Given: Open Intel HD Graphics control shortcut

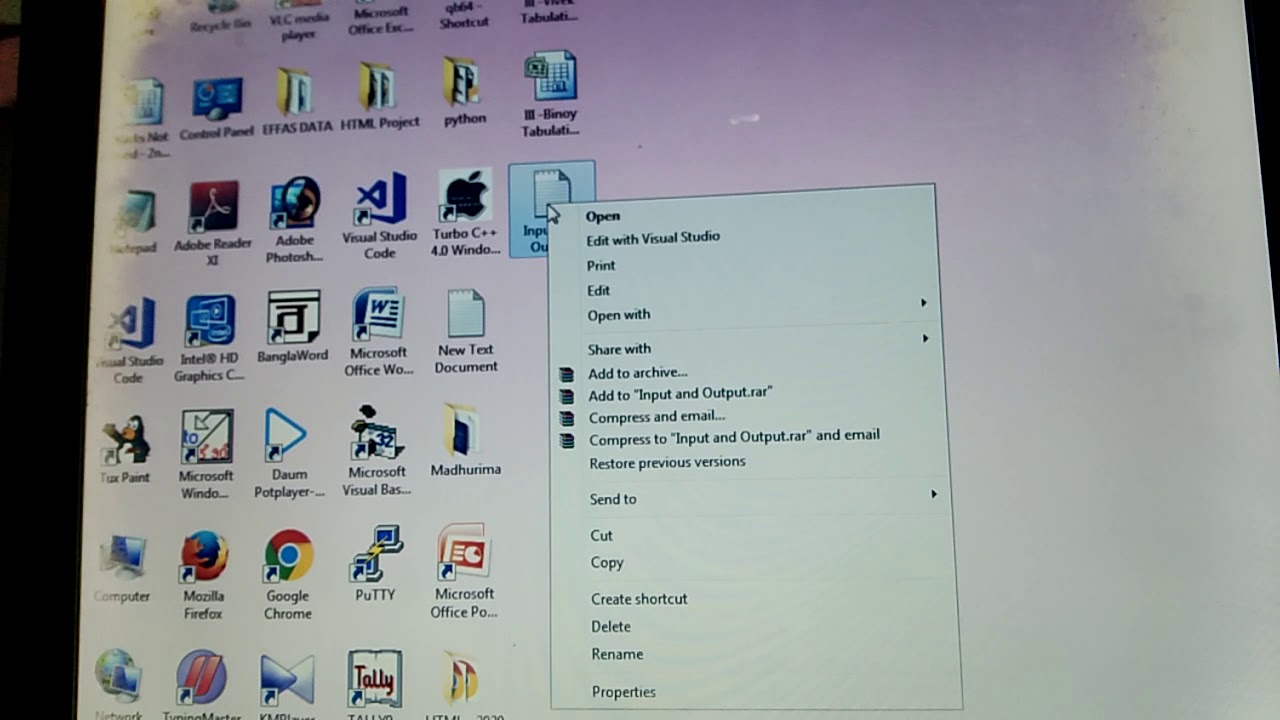Looking at the screenshot, I should (x=209, y=339).
